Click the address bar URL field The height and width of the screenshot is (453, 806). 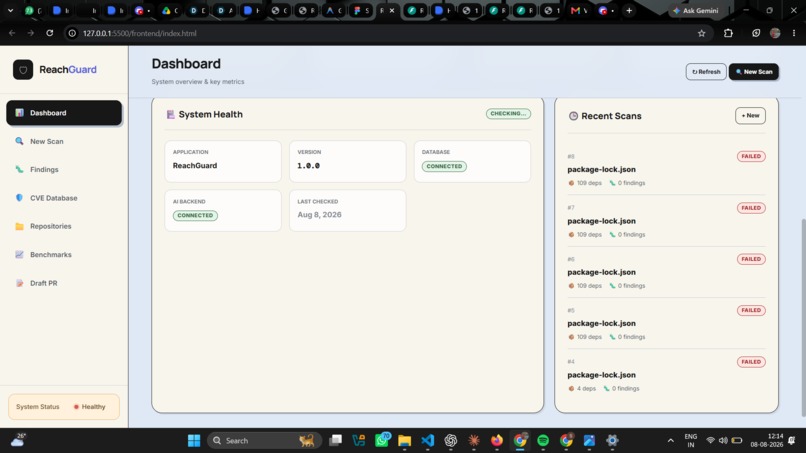386,33
